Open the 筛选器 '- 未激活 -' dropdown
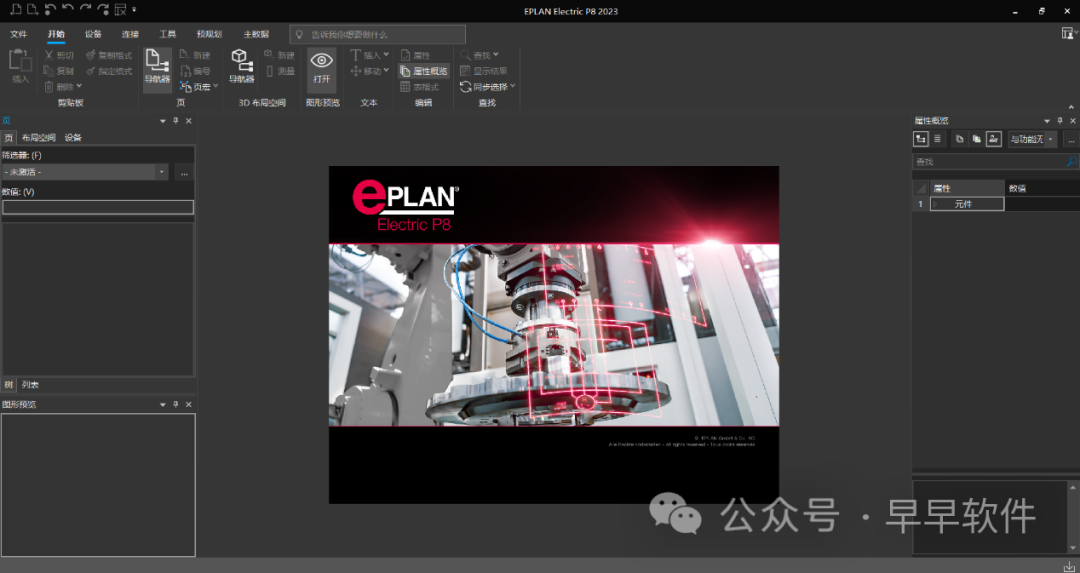 (x=162, y=172)
